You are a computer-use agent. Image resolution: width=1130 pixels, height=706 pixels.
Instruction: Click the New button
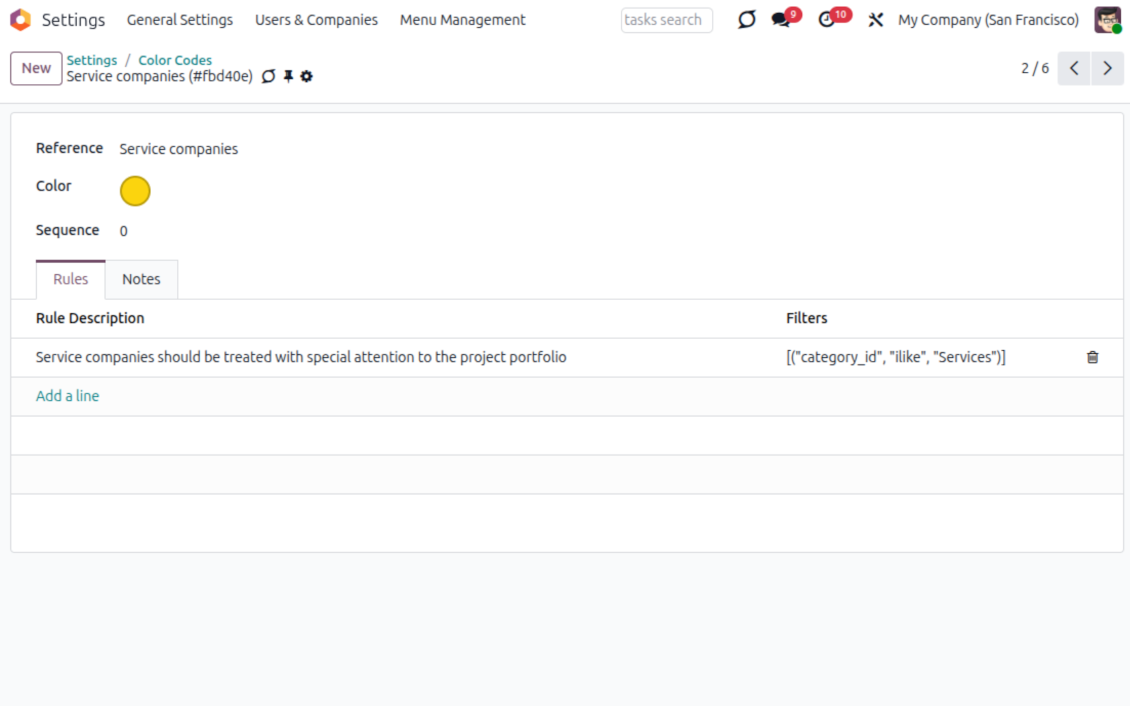36,68
